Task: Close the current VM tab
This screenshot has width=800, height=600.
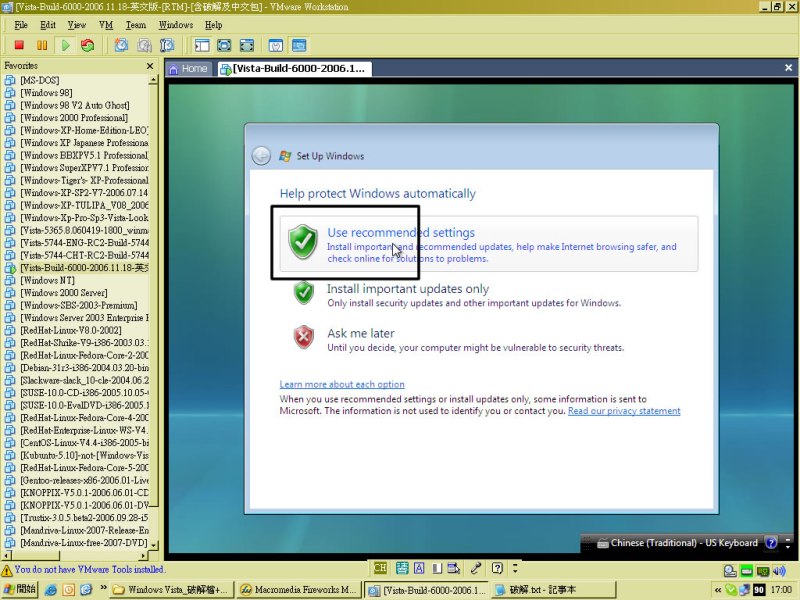Action: (788, 67)
